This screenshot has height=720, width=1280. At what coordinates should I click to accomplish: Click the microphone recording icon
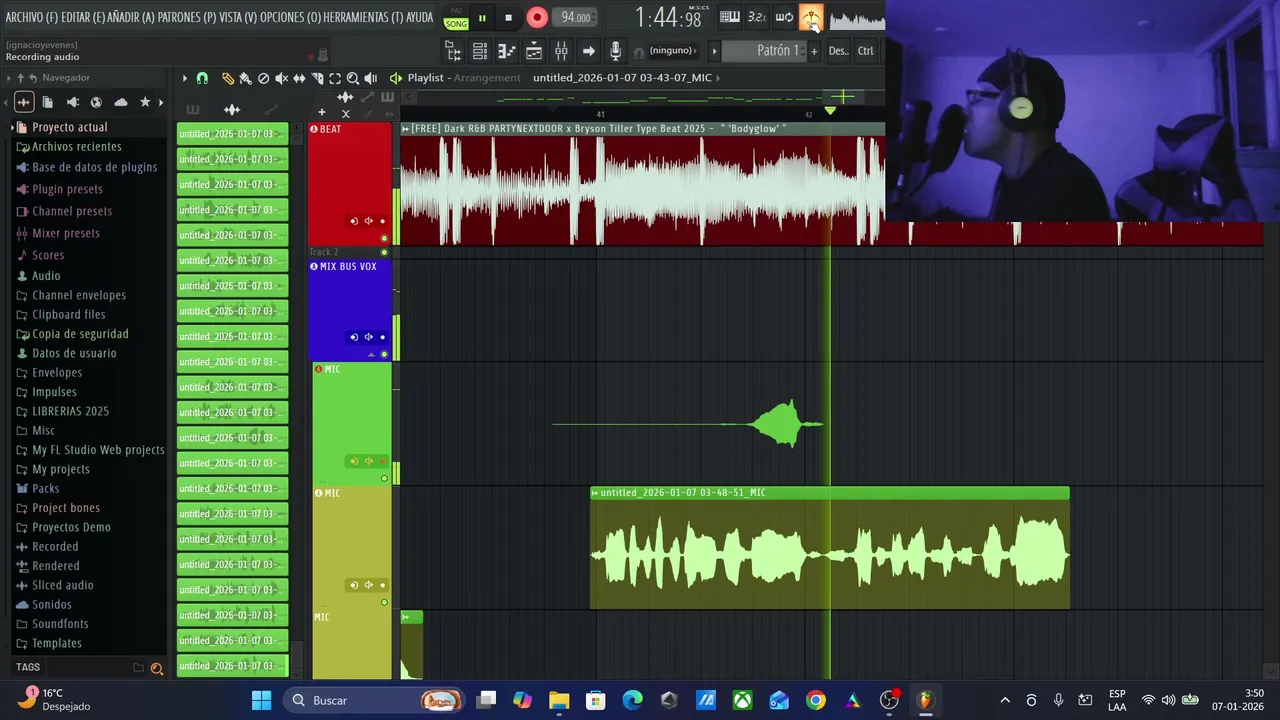click(x=615, y=51)
